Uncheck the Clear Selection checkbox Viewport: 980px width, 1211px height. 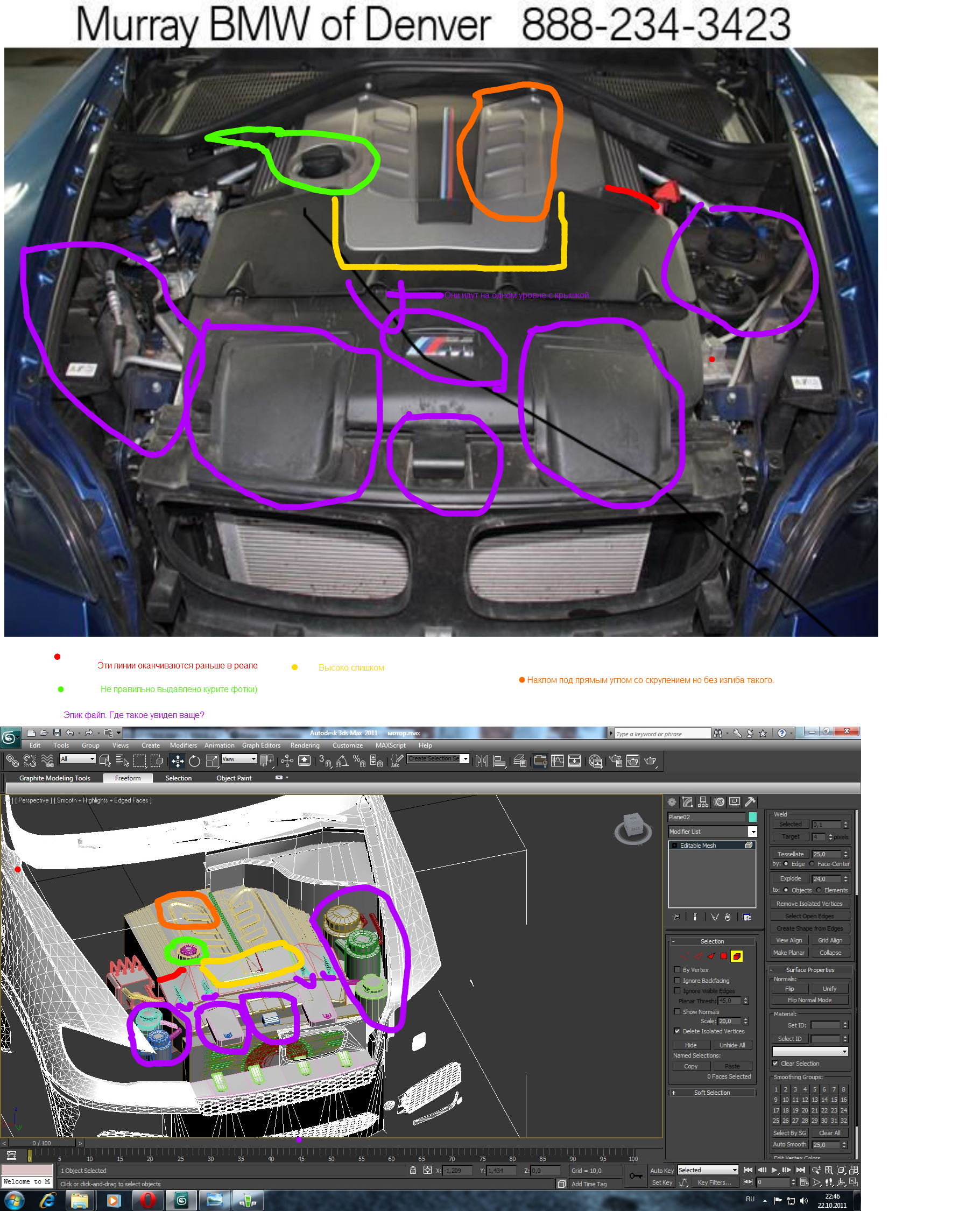[775, 1063]
